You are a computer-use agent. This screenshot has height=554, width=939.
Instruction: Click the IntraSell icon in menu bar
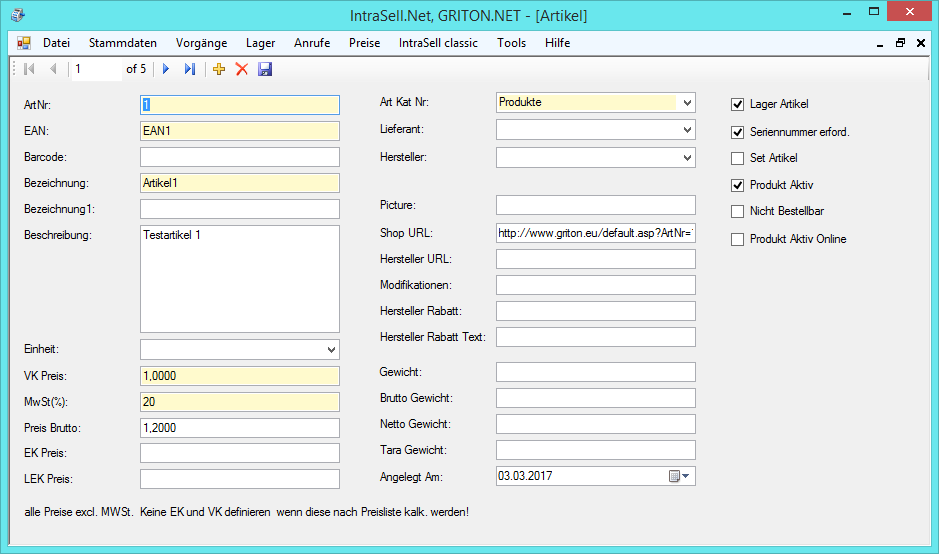coord(24,43)
